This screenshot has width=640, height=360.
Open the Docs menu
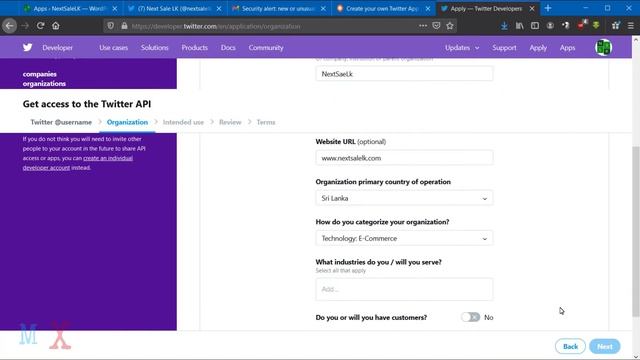click(x=228, y=48)
